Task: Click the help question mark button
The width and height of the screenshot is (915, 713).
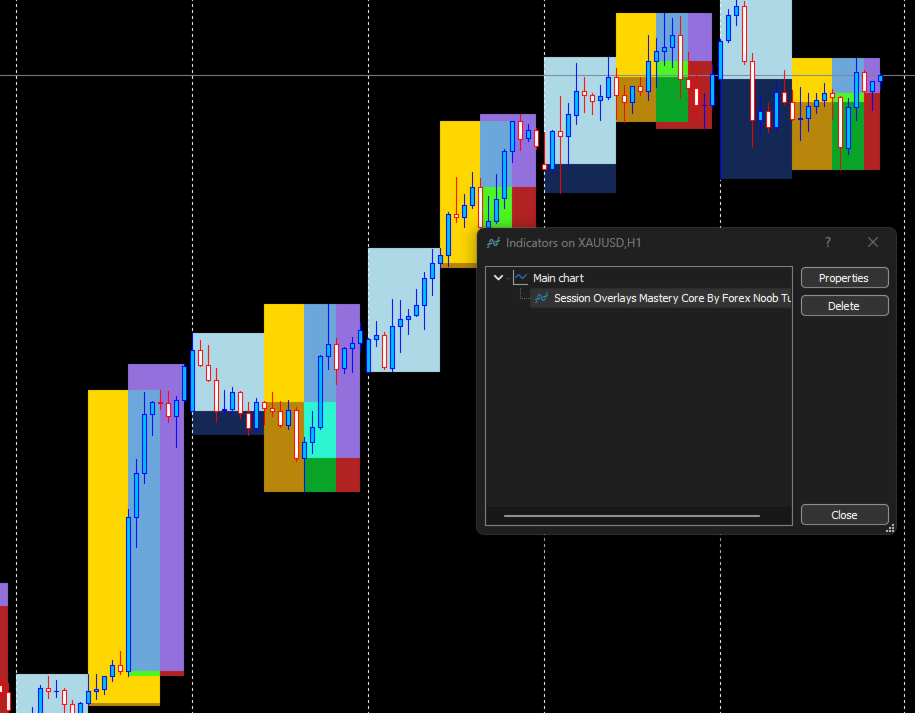Action: click(827, 242)
